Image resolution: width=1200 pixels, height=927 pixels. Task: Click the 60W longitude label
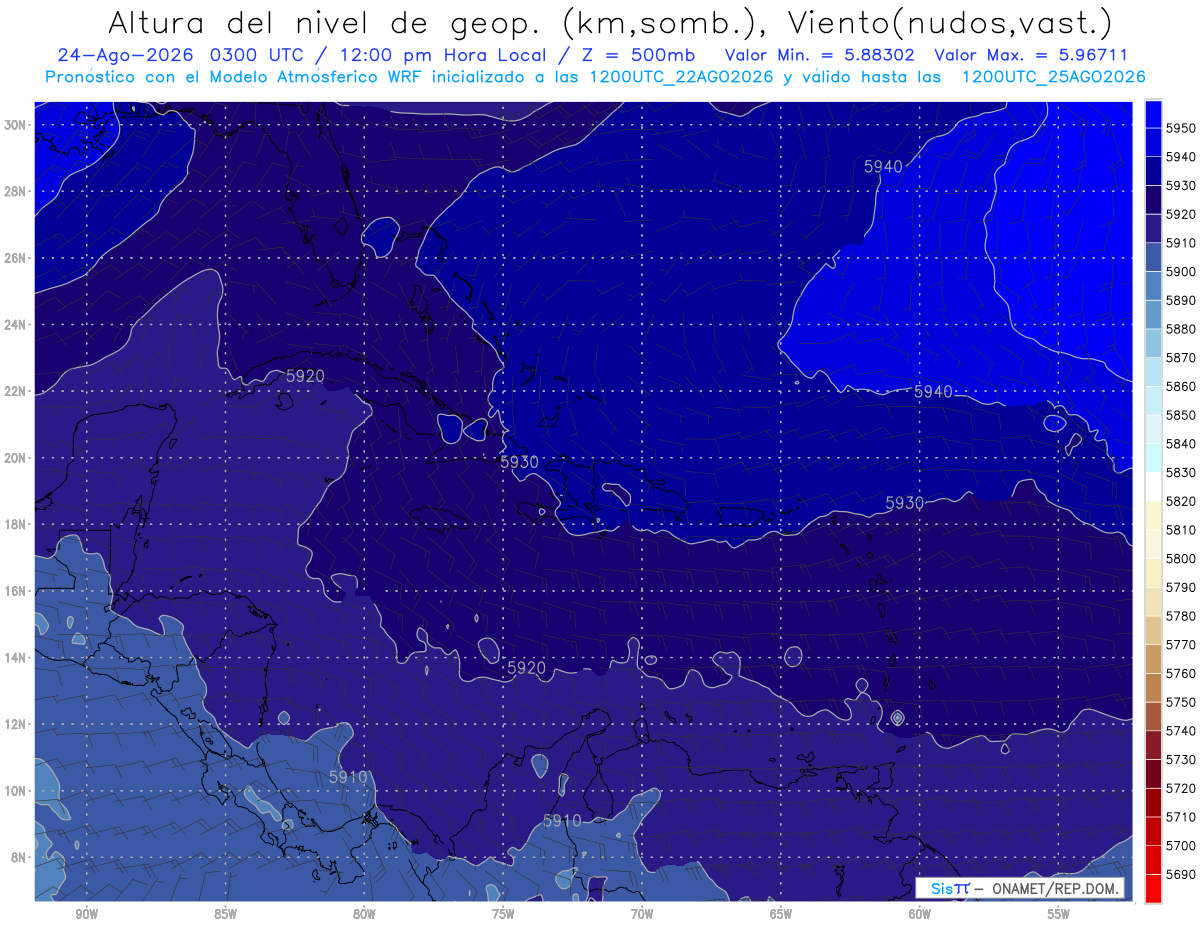tap(920, 914)
